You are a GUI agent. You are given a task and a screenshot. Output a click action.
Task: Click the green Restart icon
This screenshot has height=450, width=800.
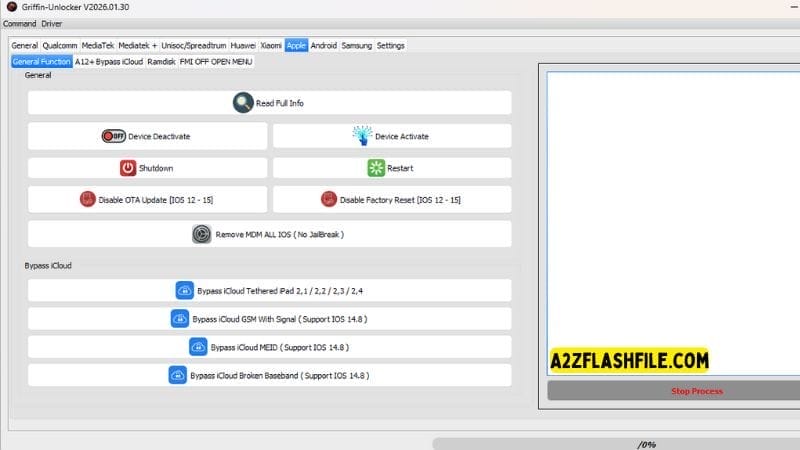(x=376, y=168)
